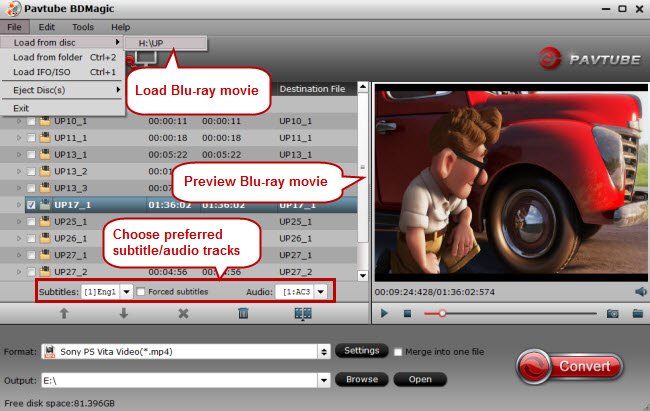Screen dimensions: 650x411
Task: Click the move down arrow icon
Action: [x=124, y=313]
